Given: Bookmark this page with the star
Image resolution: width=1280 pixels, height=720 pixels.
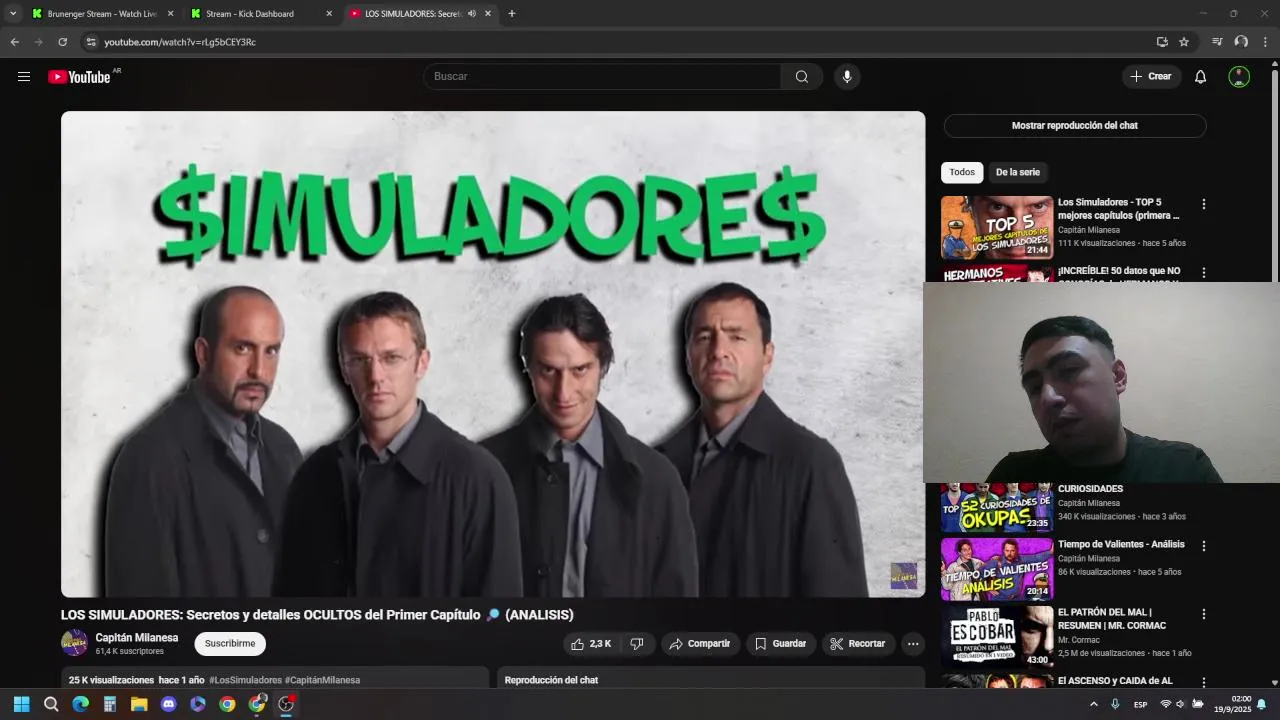Looking at the screenshot, I should pyautogui.click(x=1184, y=42).
